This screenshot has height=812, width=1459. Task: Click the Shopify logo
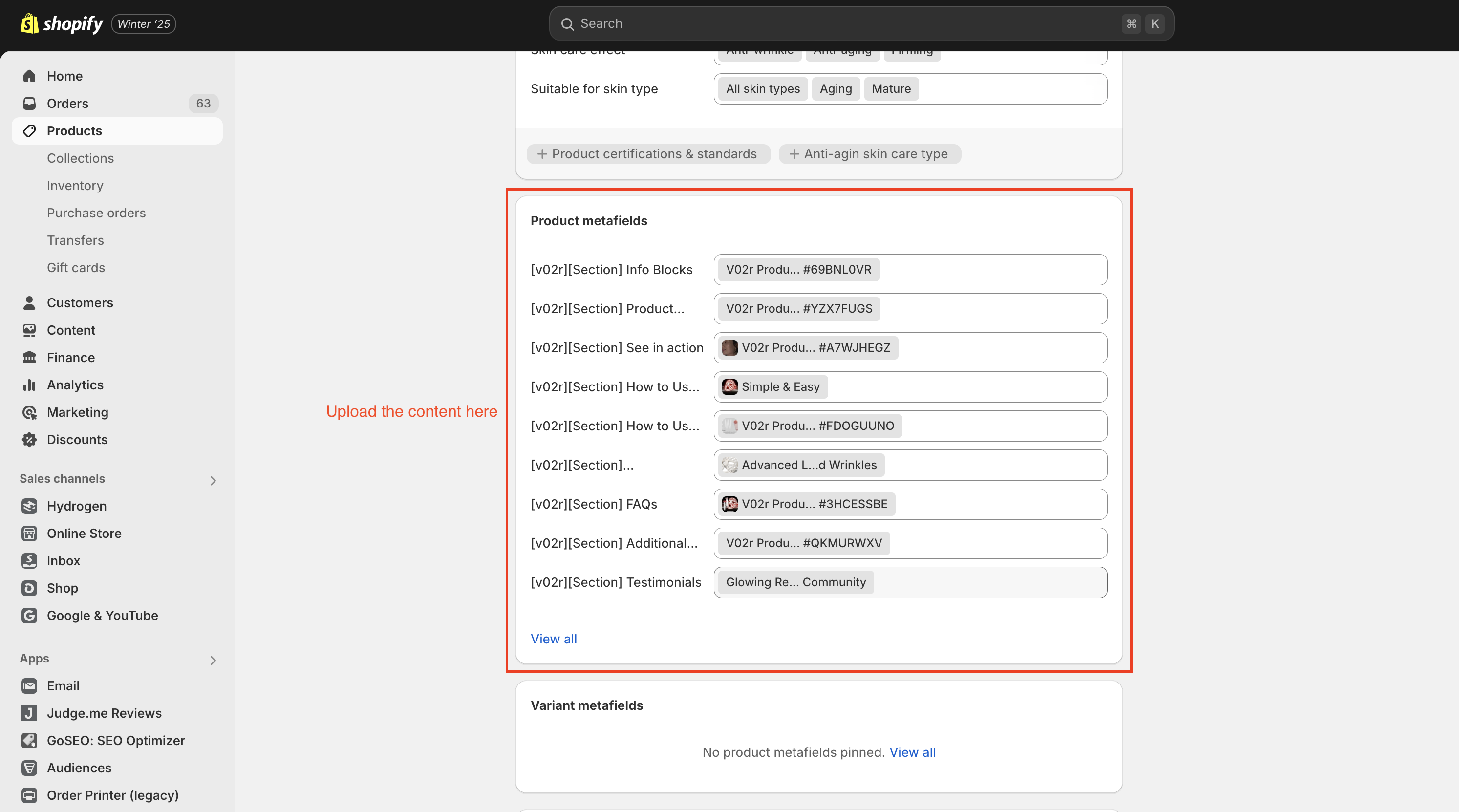point(62,24)
